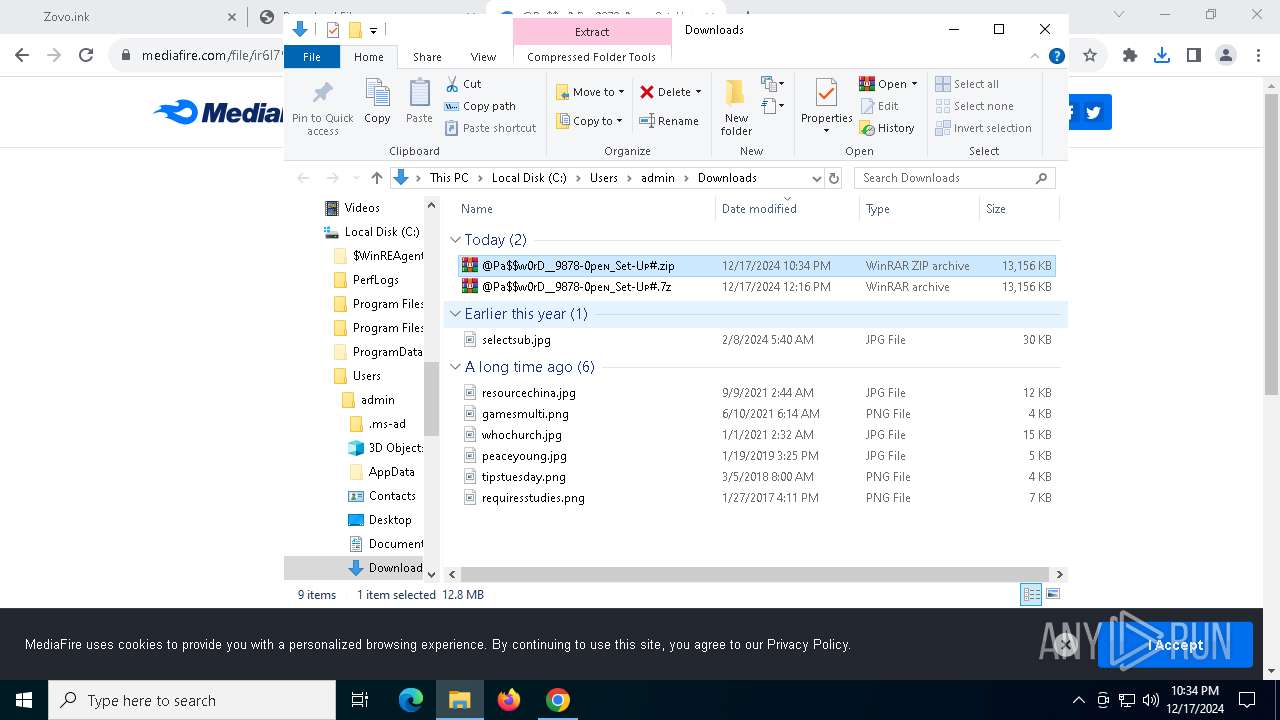
Task: Create a New folder from ribbon
Action: 736,107
